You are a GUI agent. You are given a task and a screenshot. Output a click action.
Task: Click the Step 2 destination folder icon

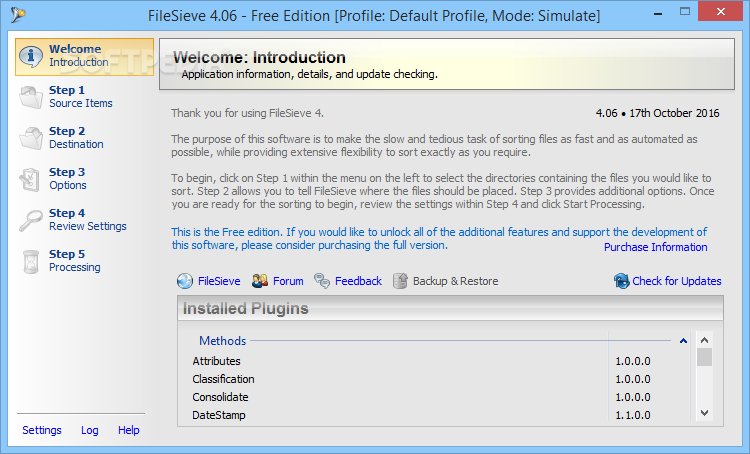(31, 138)
